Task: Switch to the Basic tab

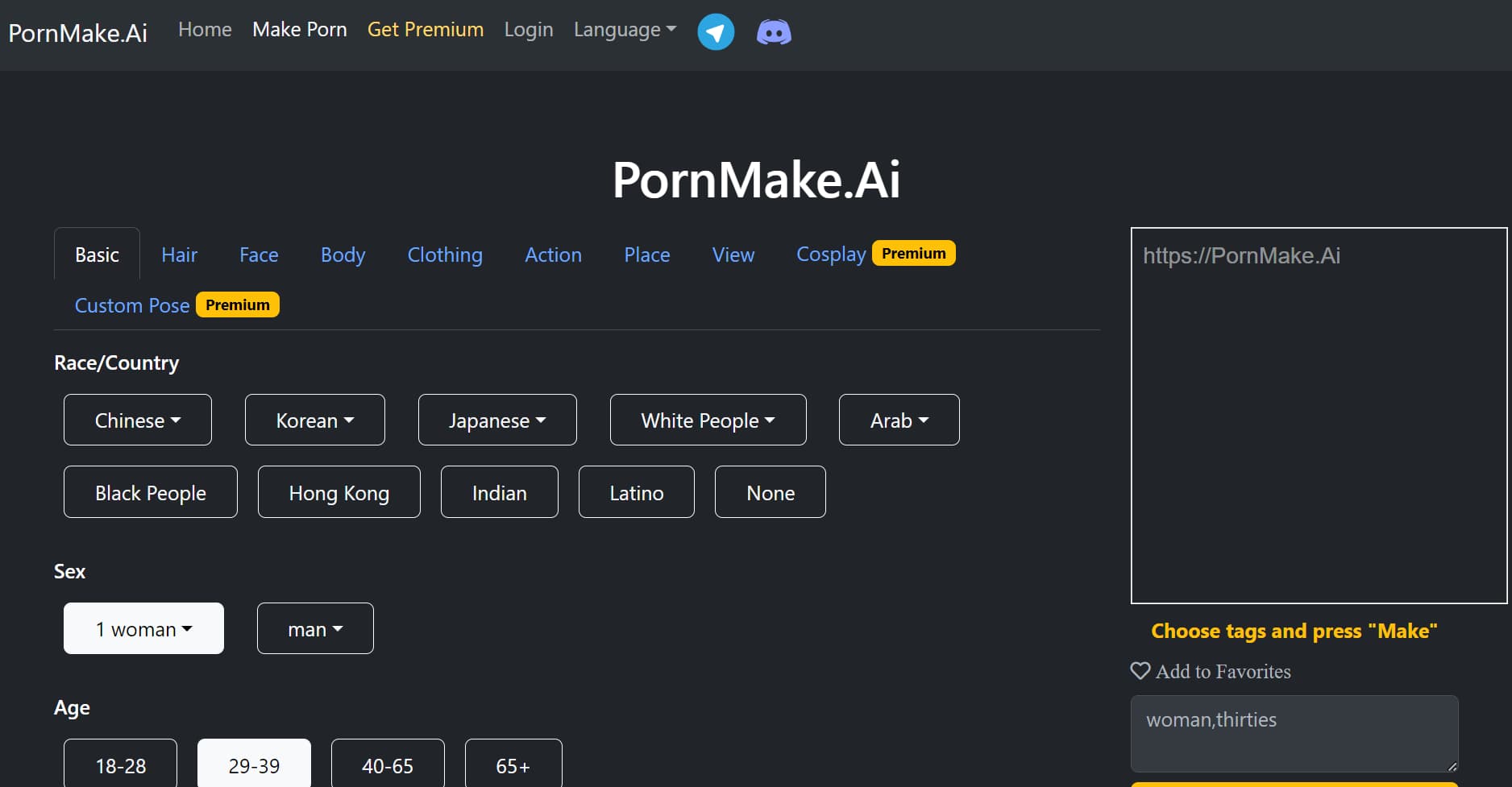Action: point(97,255)
